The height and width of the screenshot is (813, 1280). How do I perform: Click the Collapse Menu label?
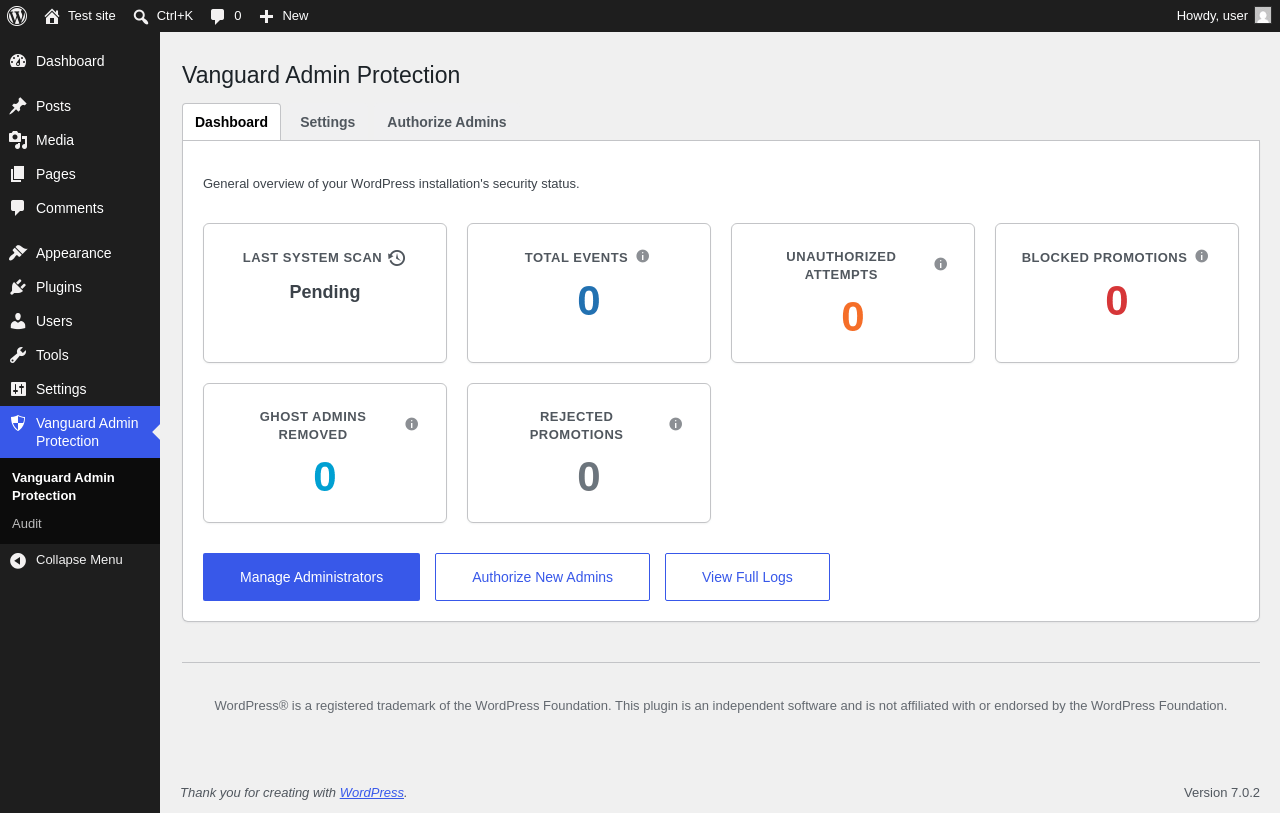click(x=79, y=560)
